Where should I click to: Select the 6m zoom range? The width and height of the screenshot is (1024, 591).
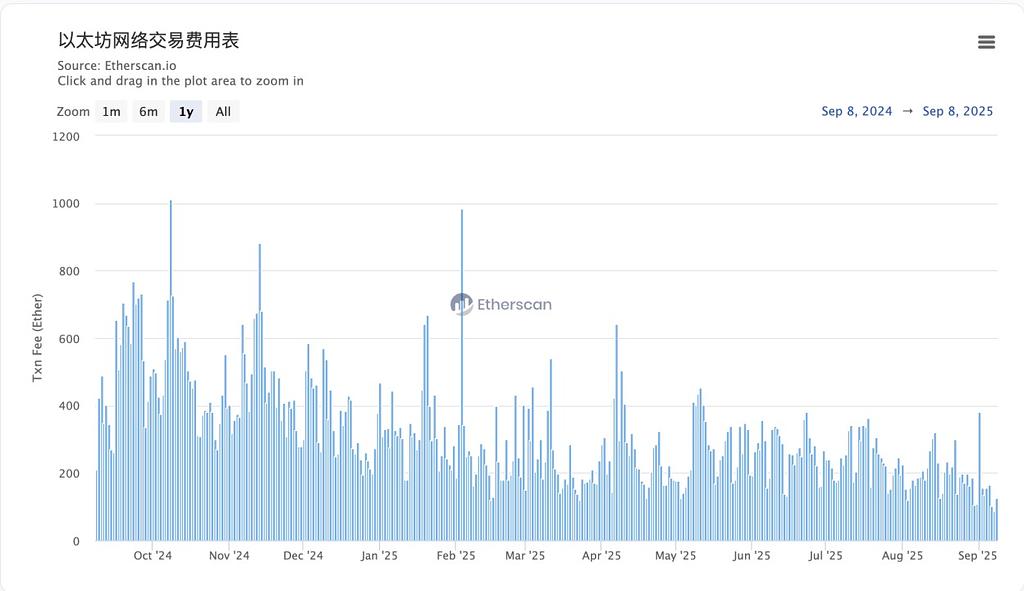(x=148, y=112)
